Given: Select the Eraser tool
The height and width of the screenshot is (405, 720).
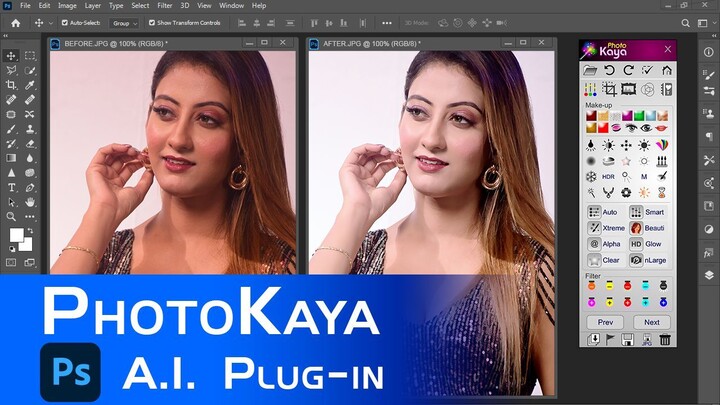Looking at the screenshot, I should click(x=30, y=144).
